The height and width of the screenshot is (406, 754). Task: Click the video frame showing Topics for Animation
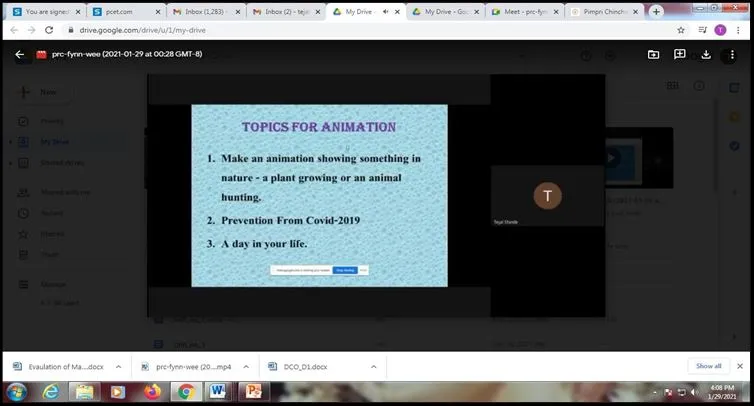(x=319, y=195)
